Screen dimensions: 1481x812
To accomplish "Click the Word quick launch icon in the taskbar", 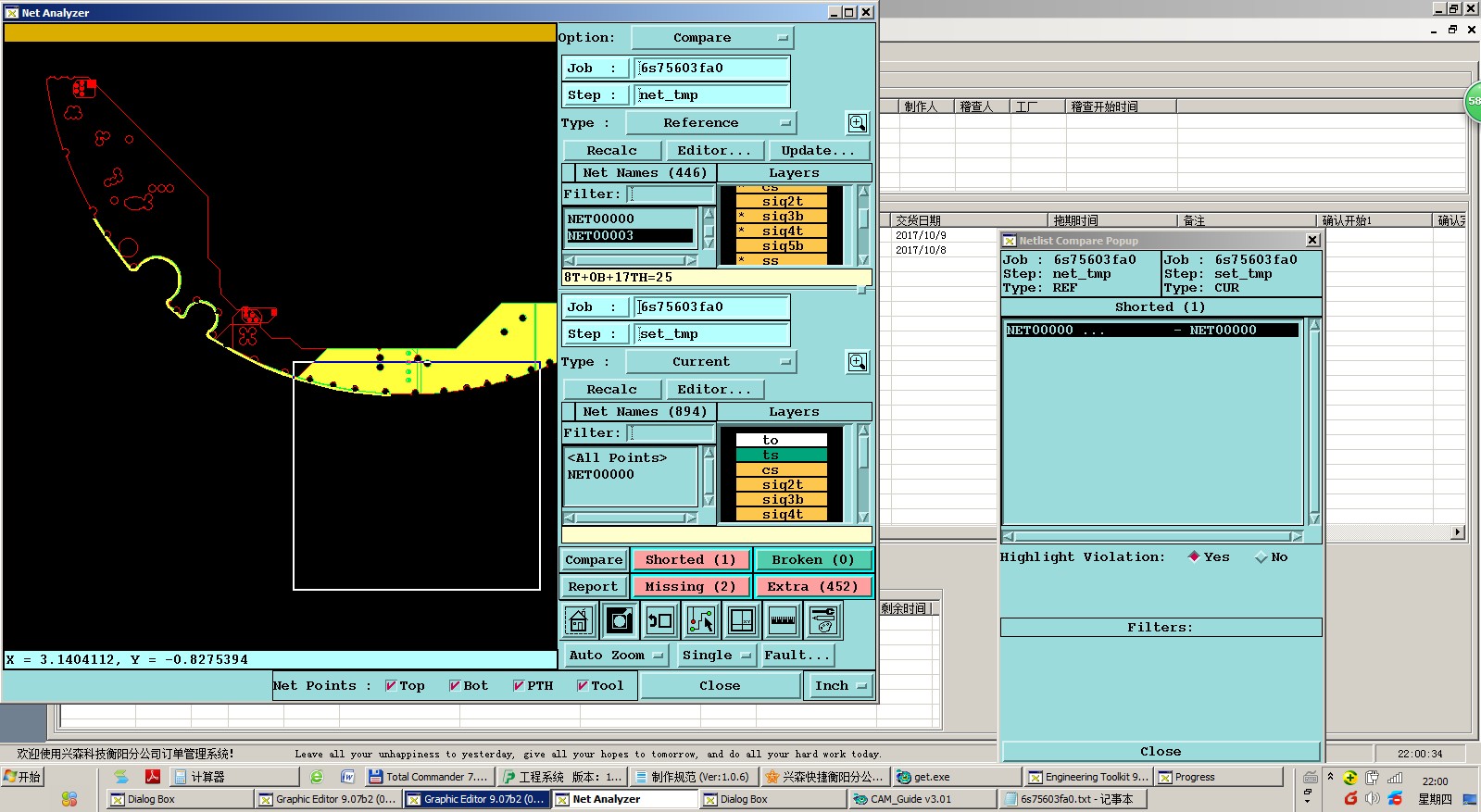I will [347, 777].
